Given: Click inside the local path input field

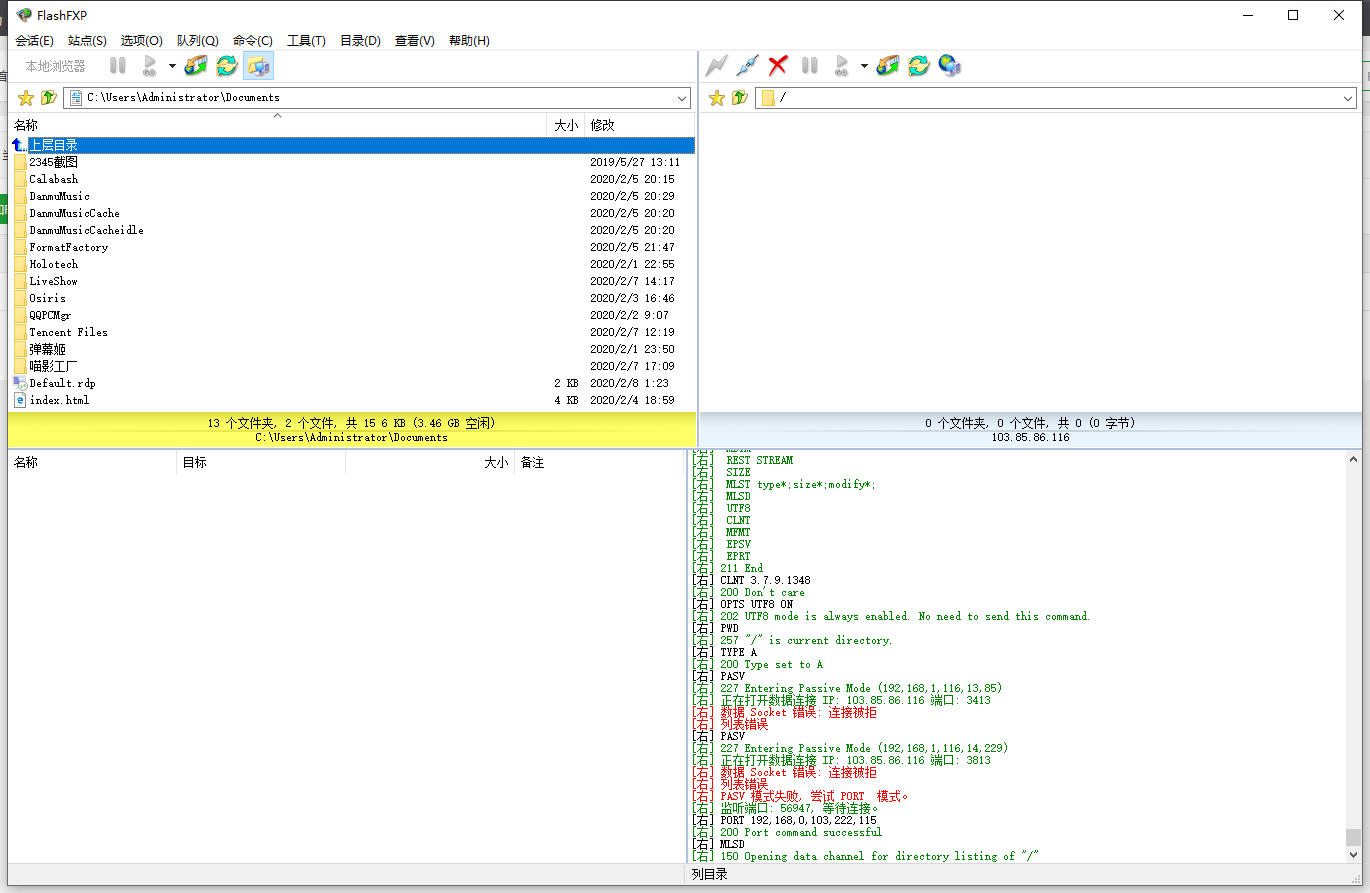Looking at the screenshot, I should [x=378, y=98].
